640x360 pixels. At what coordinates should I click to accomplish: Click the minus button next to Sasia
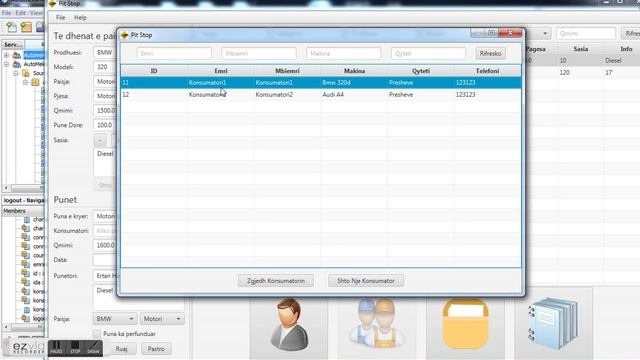(100, 140)
